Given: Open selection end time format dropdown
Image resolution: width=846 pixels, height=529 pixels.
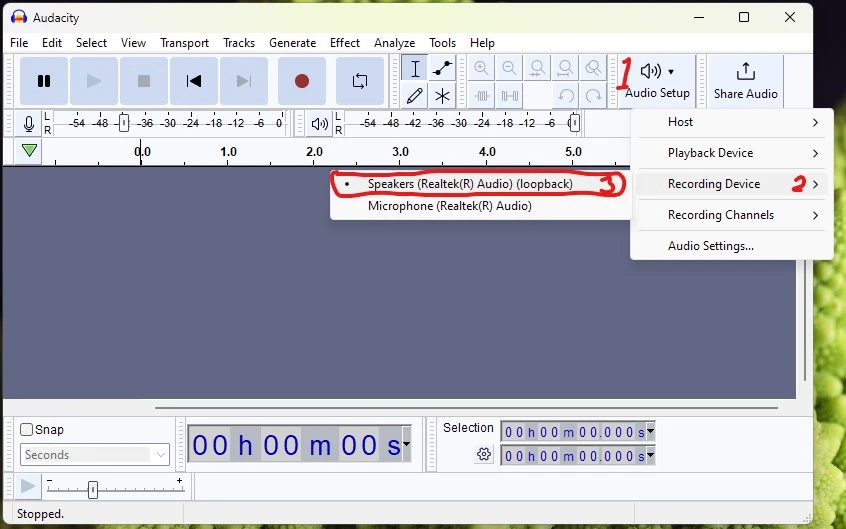Looking at the screenshot, I should point(650,455).
